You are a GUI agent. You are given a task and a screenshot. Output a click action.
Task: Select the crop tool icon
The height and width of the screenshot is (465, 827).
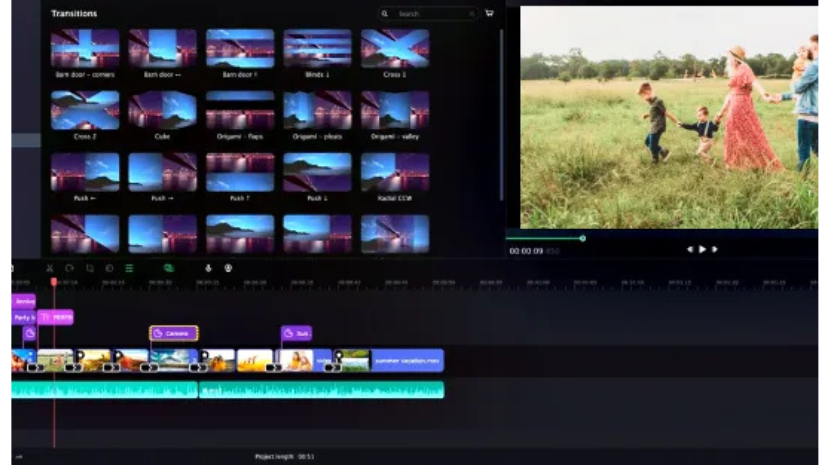(90, 268)
